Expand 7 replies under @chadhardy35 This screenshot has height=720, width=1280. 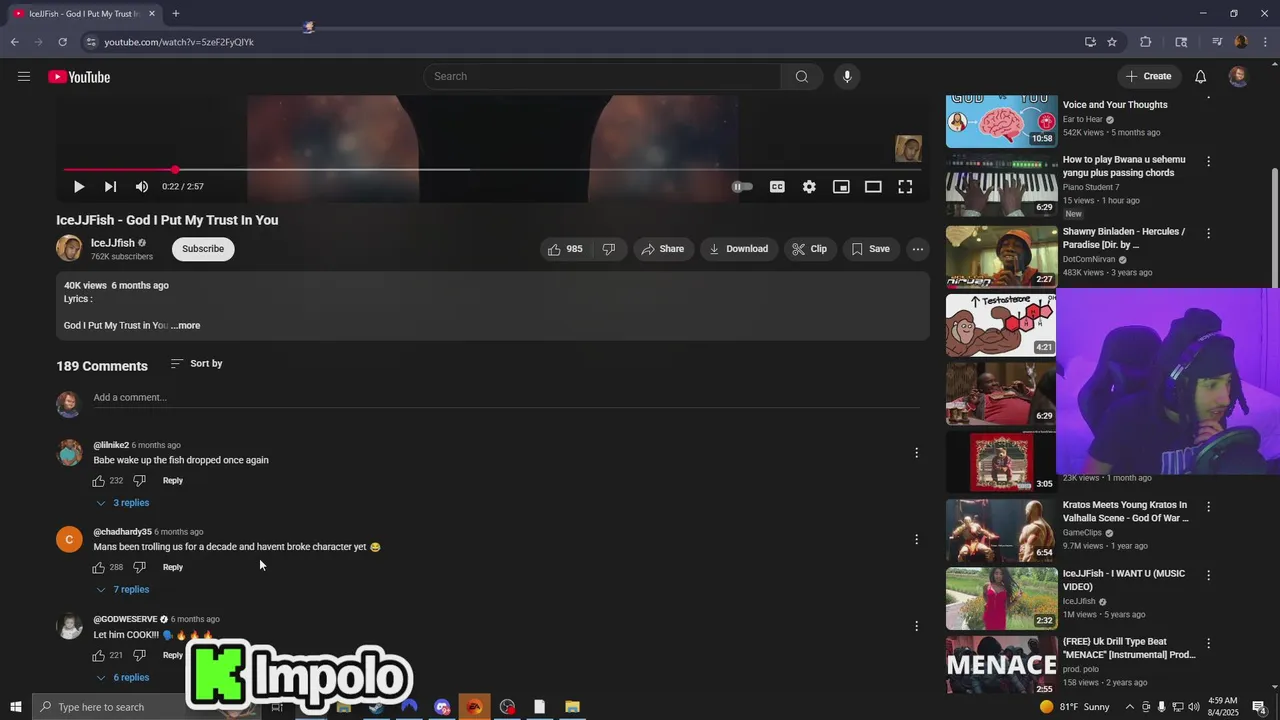123,590
